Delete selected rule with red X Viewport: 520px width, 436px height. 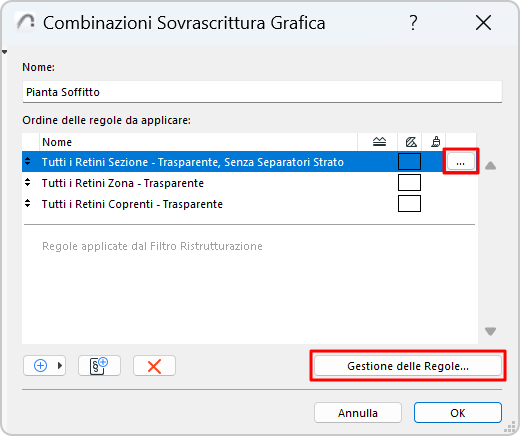tap(154, 366)
